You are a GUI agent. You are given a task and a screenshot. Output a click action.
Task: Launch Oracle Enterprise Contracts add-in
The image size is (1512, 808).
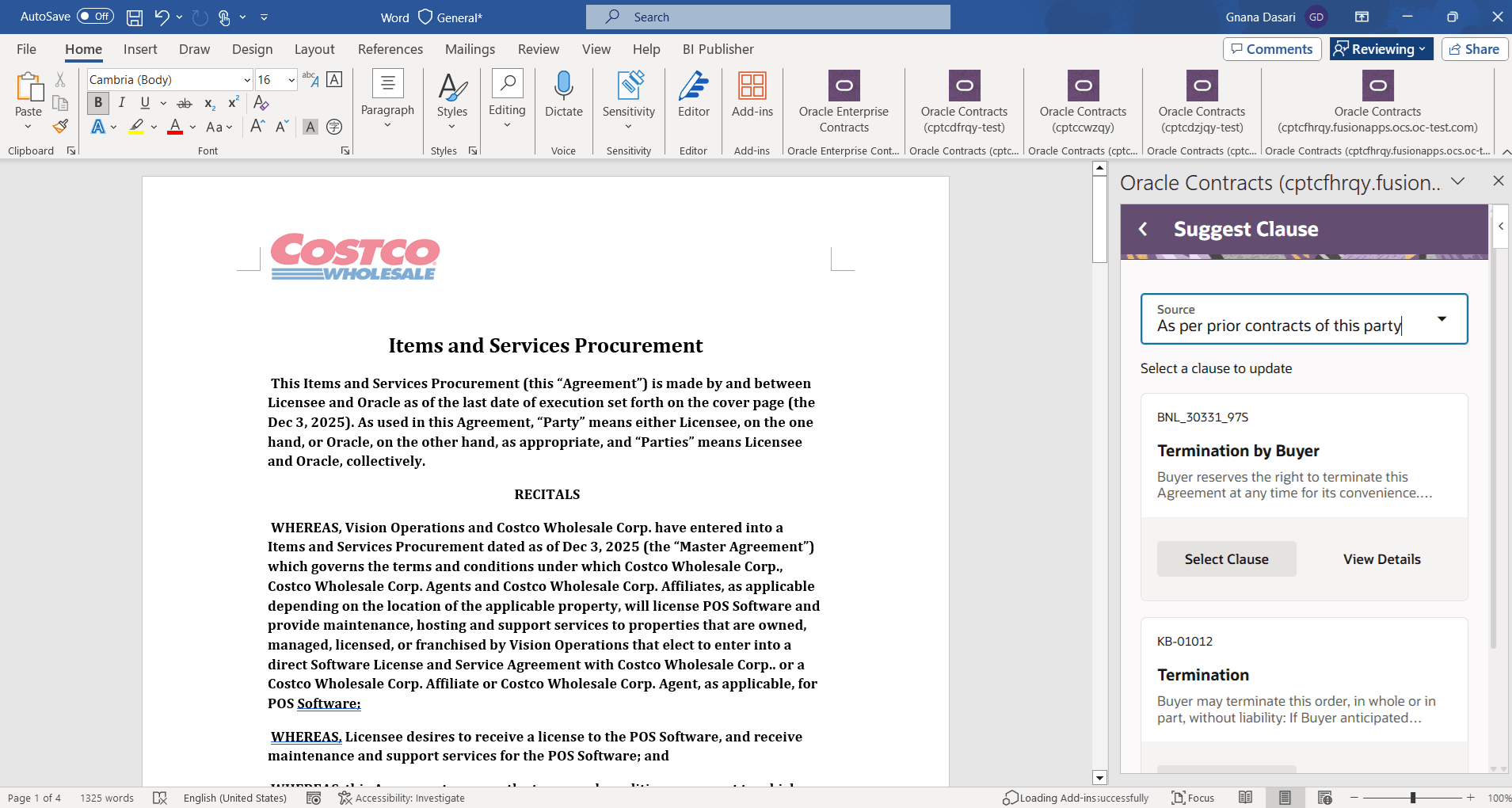tap(844, 102)
